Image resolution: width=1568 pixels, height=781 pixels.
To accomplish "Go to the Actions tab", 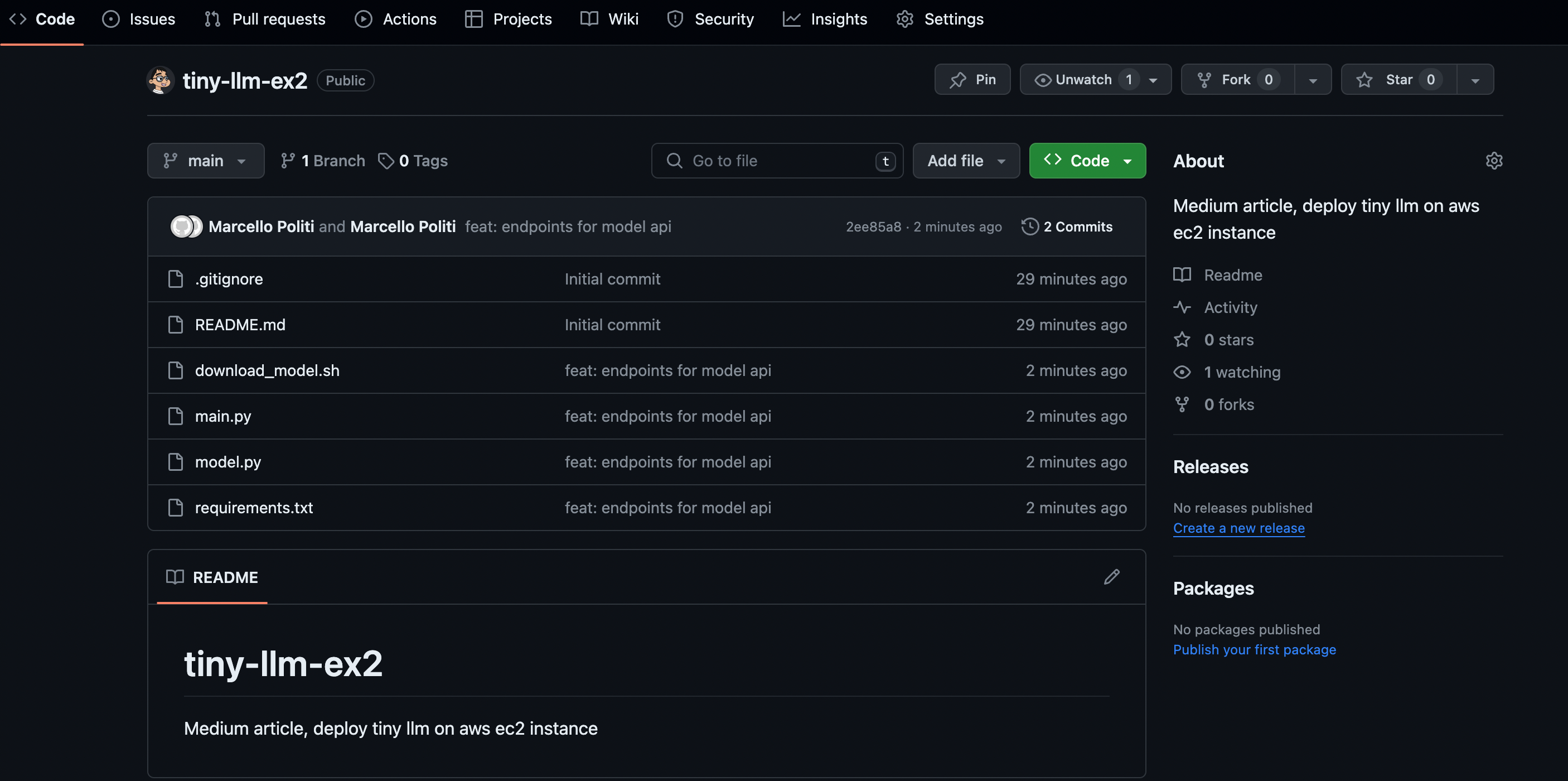I will click(396, 19).
